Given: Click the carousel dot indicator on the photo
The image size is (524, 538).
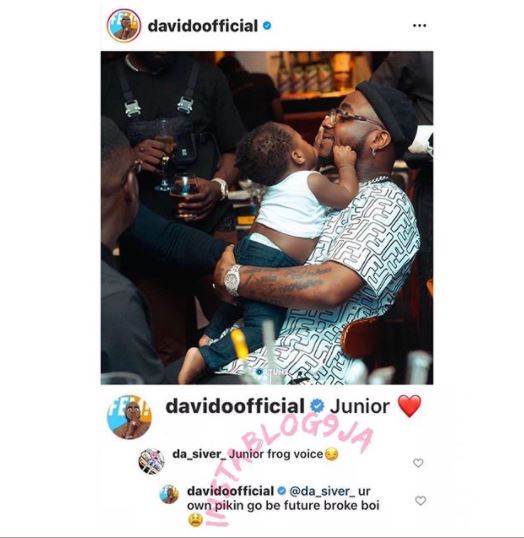Looking at the screenshot, I should point(259,372).
